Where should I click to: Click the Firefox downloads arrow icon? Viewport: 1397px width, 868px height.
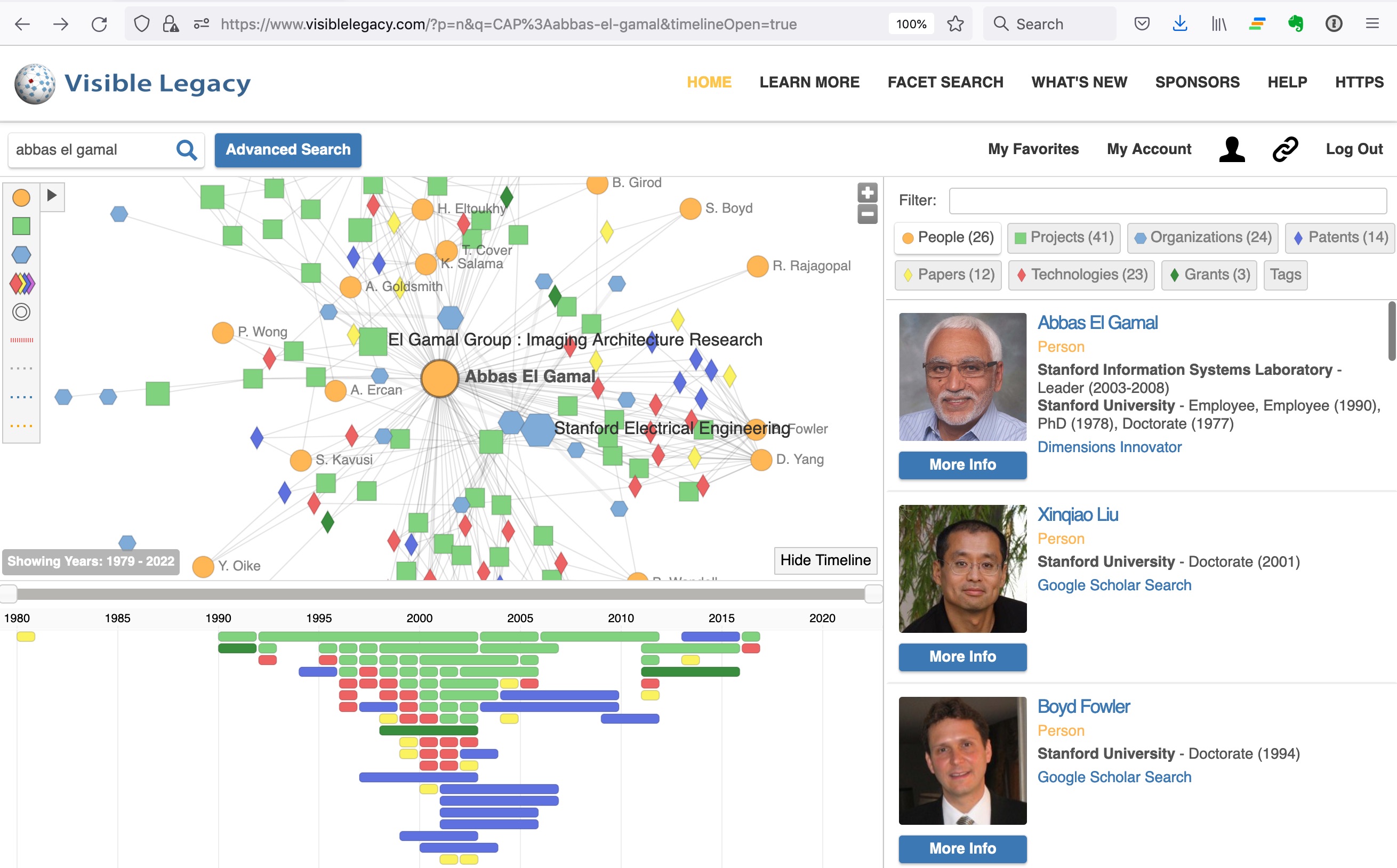[x=1179, y=23]
